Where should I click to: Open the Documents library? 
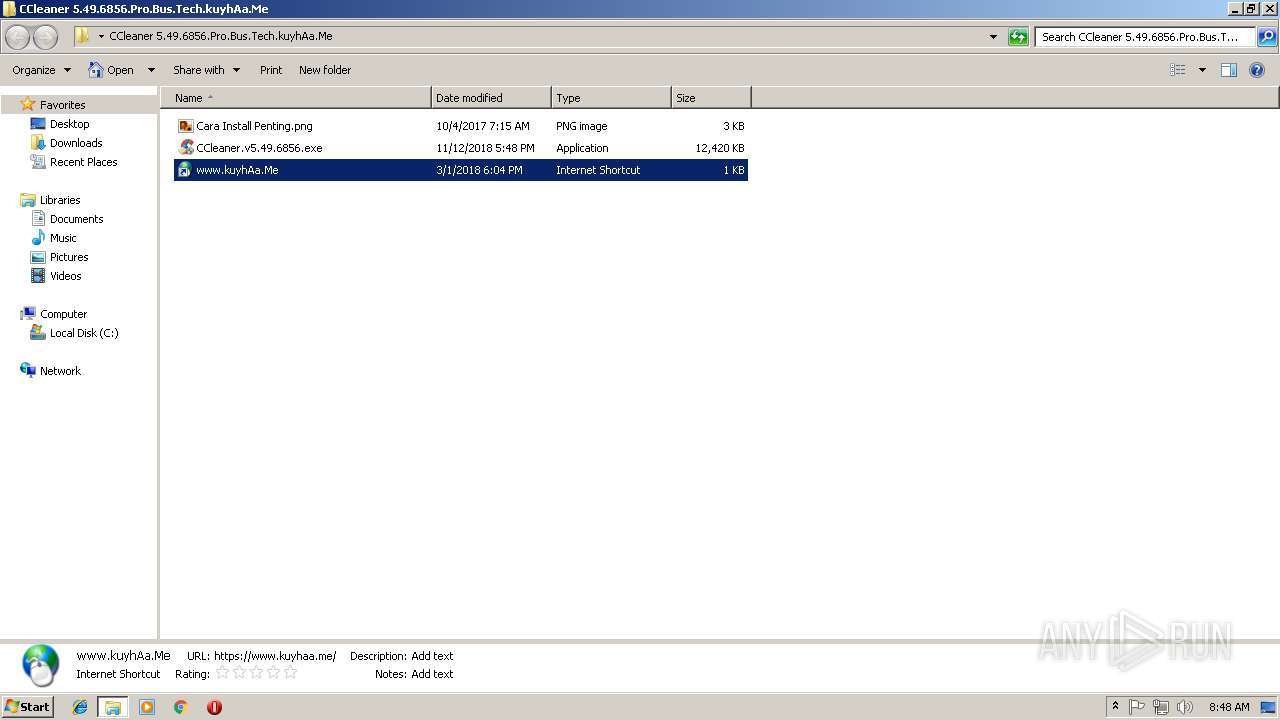click(x=76, y=219)
